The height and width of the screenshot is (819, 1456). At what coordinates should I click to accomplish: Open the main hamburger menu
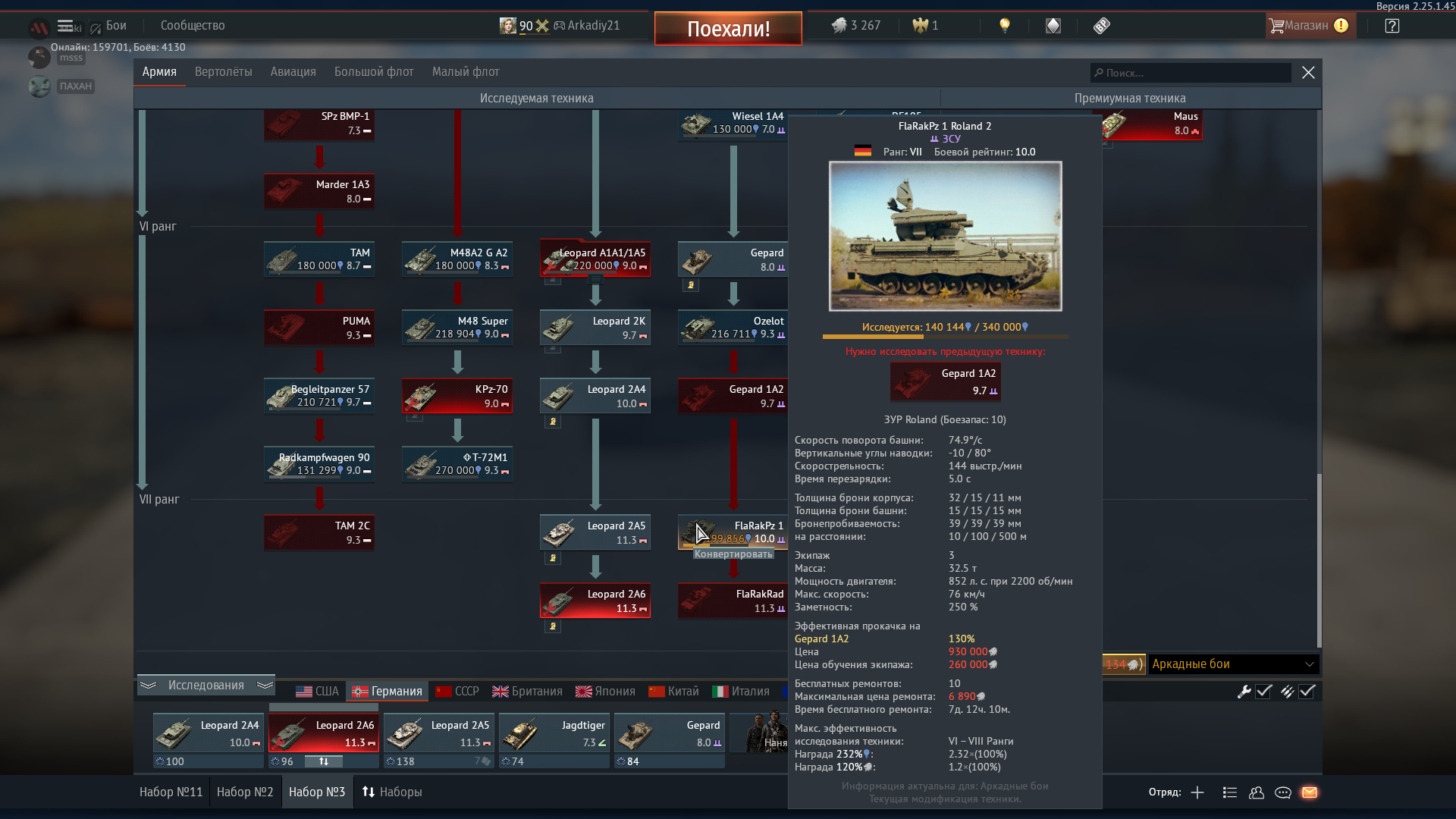point(65,26)
